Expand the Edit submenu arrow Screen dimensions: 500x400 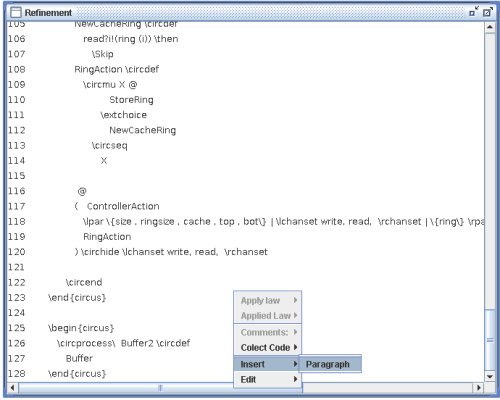[295, 379]
